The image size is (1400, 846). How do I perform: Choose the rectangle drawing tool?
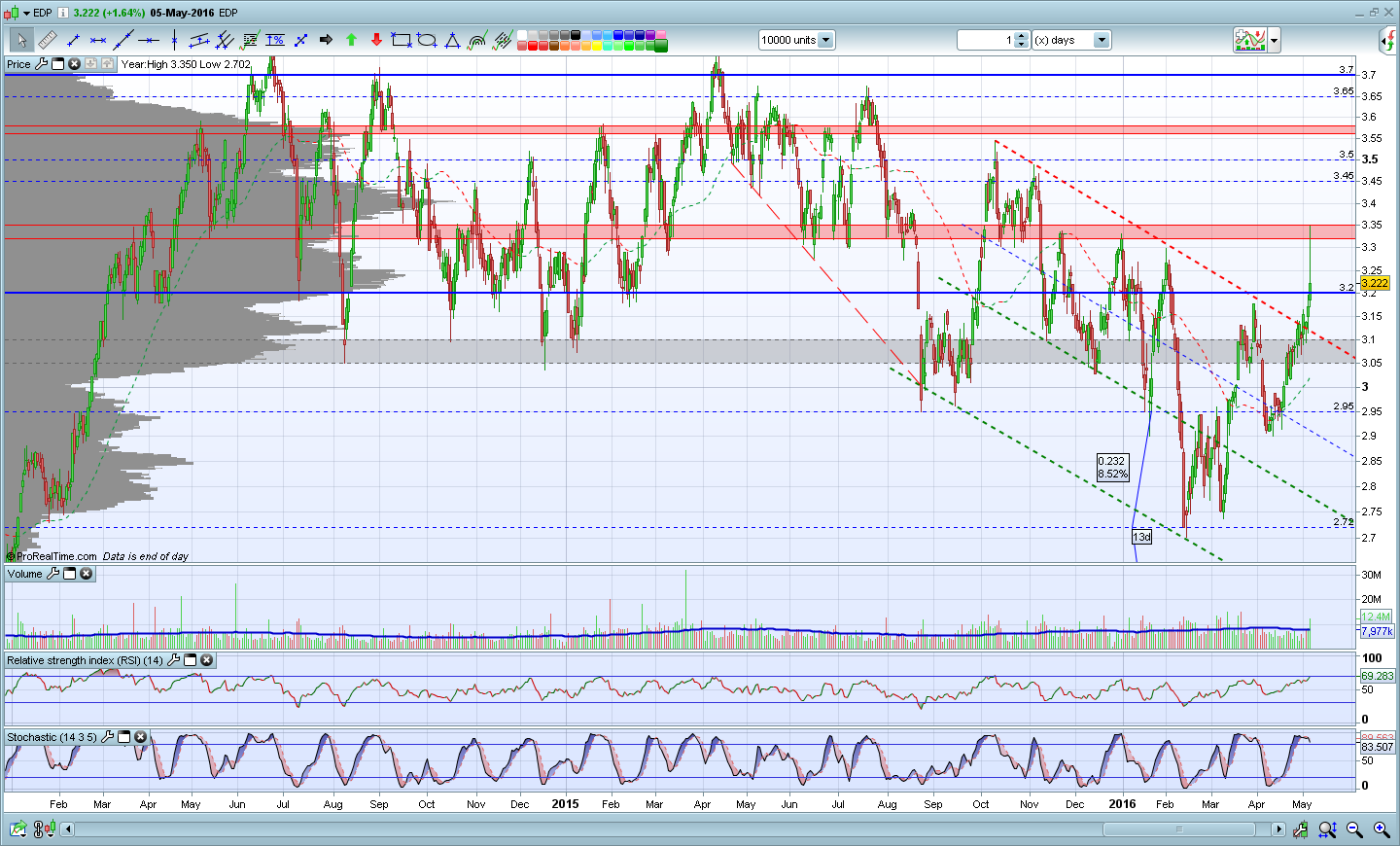tap(401, 40)
